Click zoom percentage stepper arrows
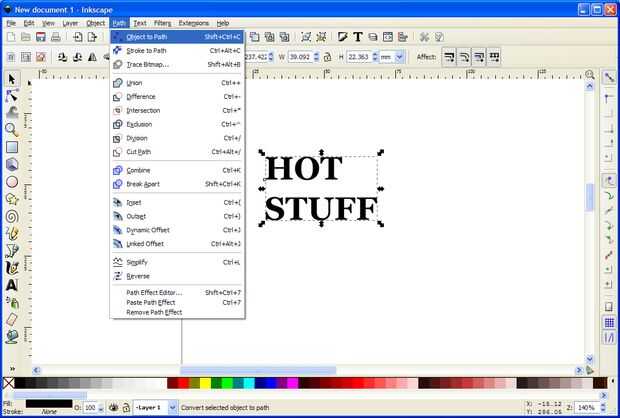The width and height of the screenshot is (620, 418). pos(603,407)
